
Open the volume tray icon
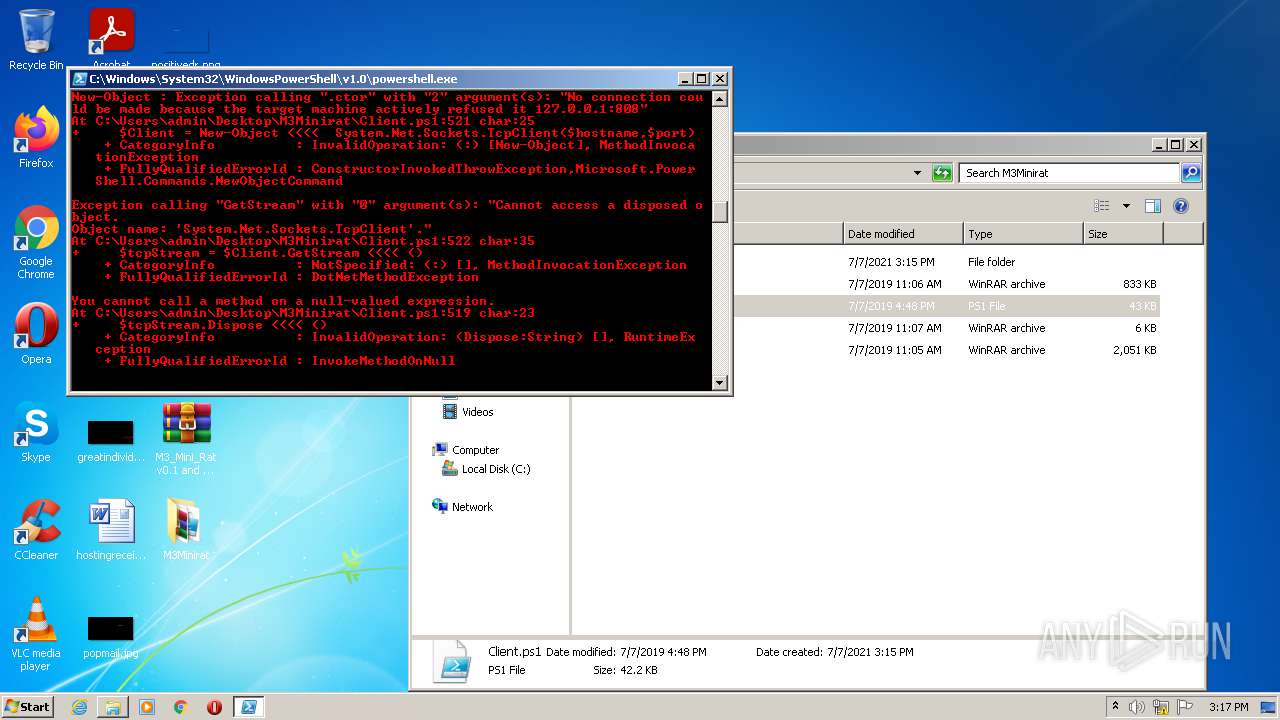pos(1137,707)
